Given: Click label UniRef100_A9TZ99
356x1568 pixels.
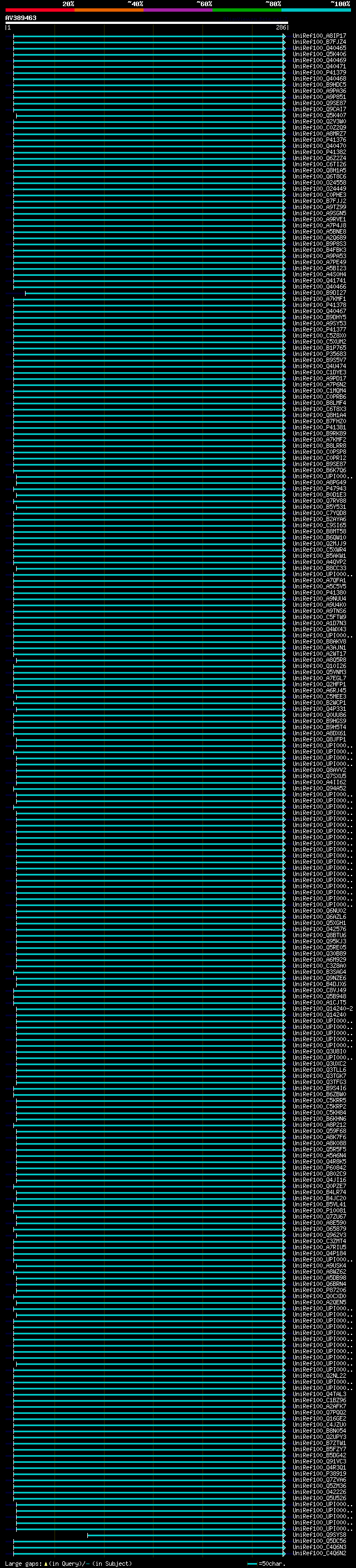Looking at the screenshot, I should 319,207.
